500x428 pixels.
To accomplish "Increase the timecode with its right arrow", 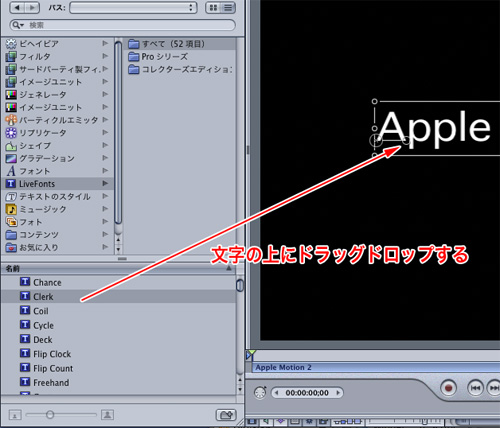I will click(x=338, y=393).
